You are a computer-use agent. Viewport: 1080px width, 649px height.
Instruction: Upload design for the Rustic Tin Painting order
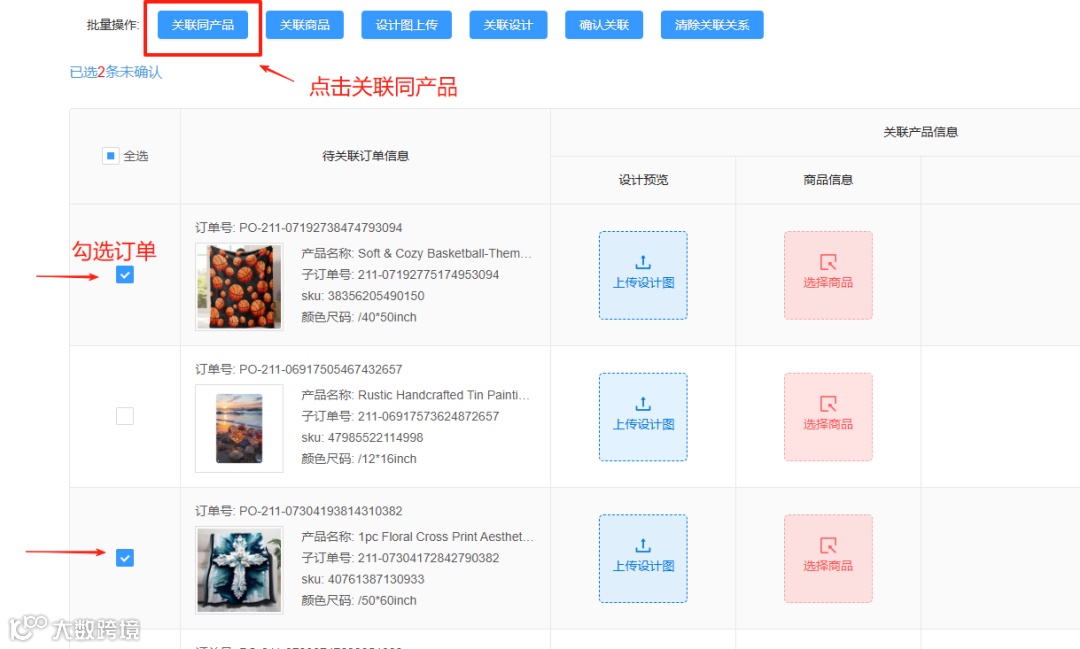643,417
